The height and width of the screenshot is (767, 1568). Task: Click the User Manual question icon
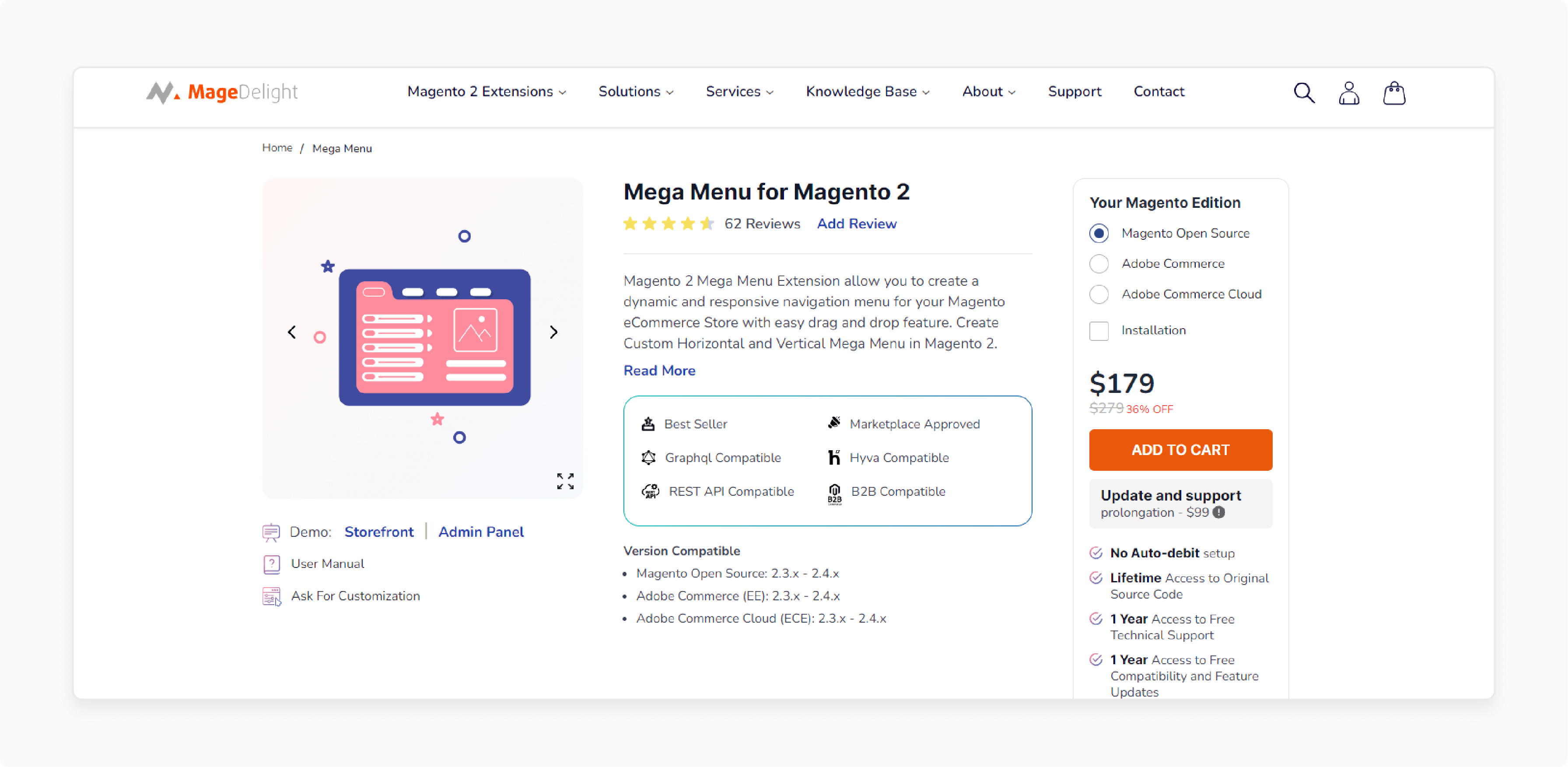pyautogui.click(x=272, y=564)
